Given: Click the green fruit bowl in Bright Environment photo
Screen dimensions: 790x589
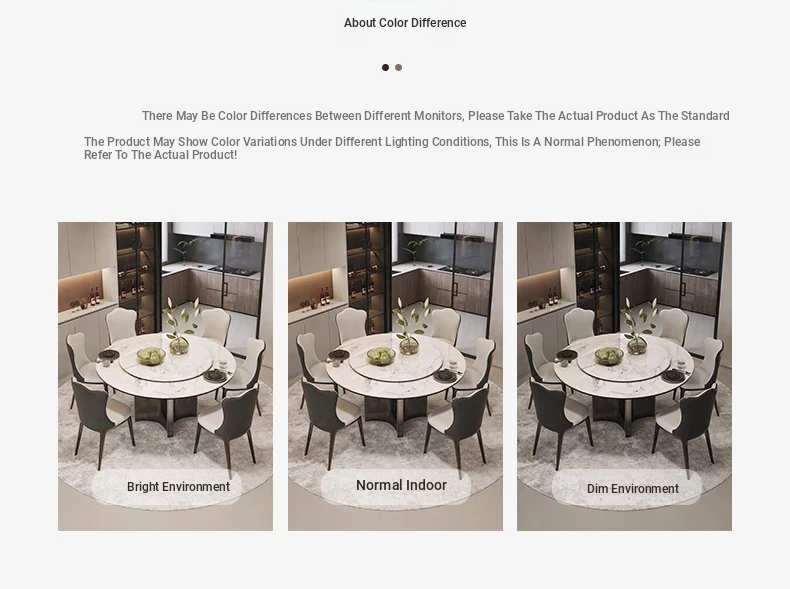Looking at the screenshot, I should pyautogui.click(x=151, y=356).
